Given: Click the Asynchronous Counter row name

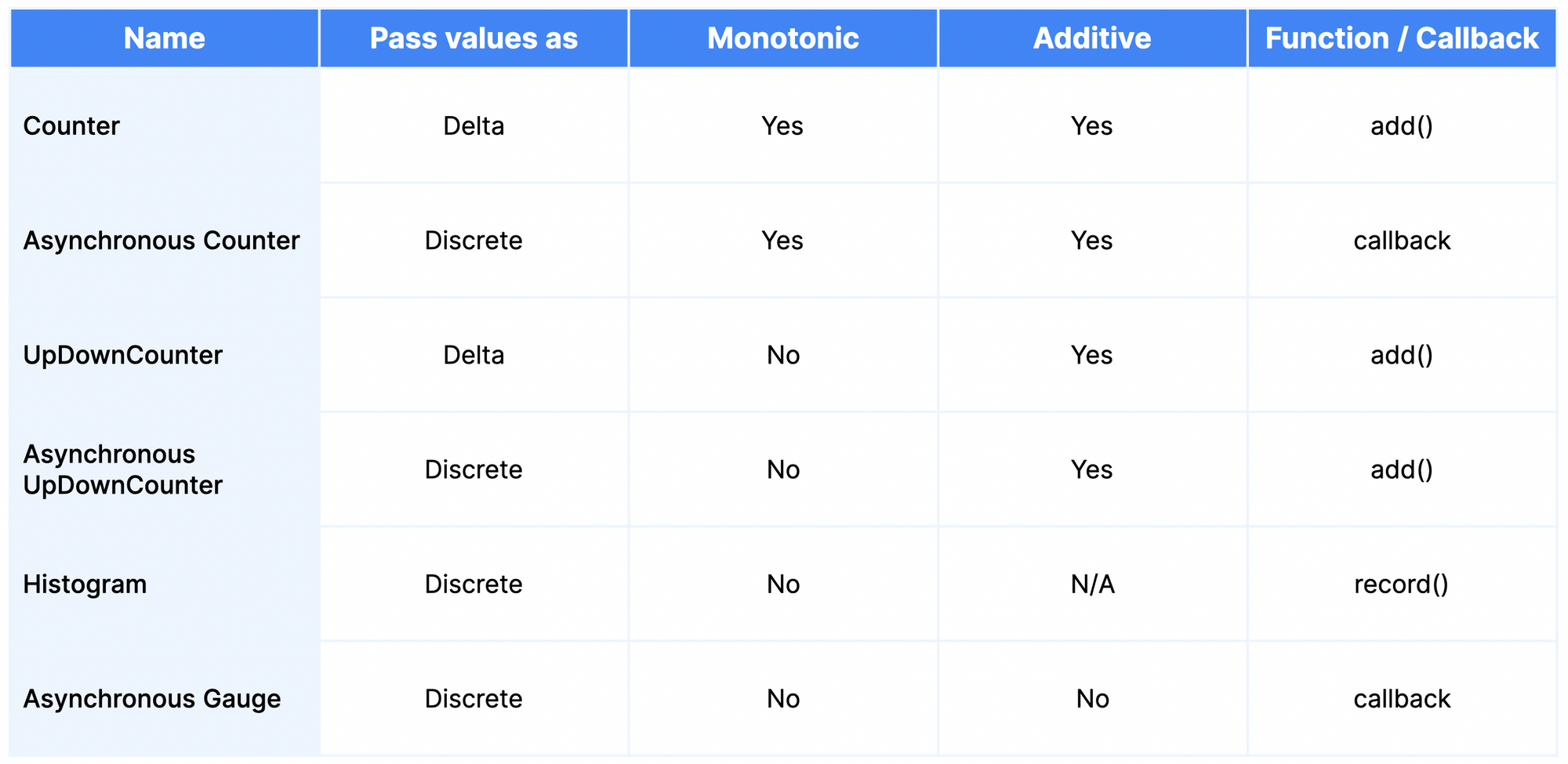Looking at the screenshot, I should [x=162, y=240].
